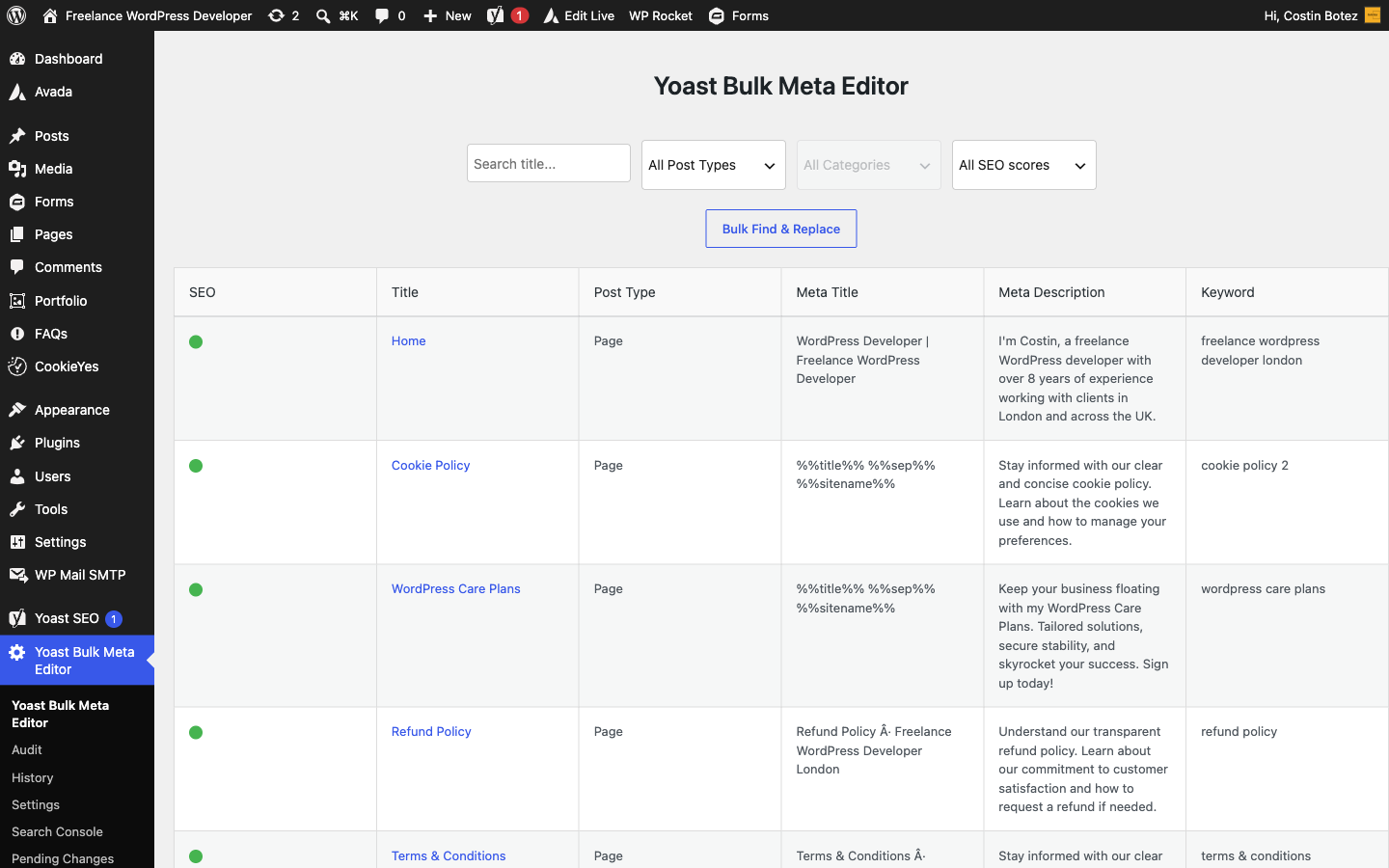
Task: Click the keyword 'wordpress care plans'
Action: (x=1263, y=589)
